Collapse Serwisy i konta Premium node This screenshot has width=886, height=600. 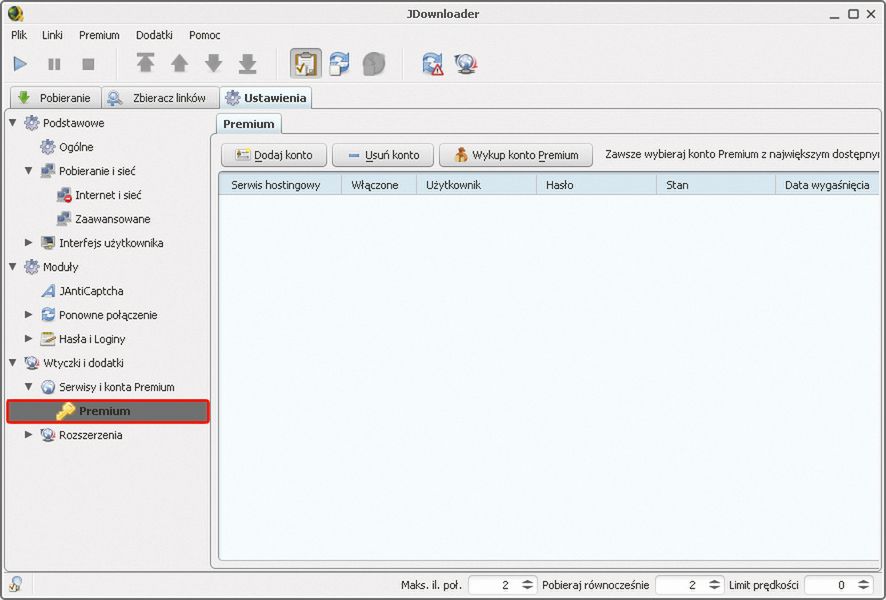point(29,386)
